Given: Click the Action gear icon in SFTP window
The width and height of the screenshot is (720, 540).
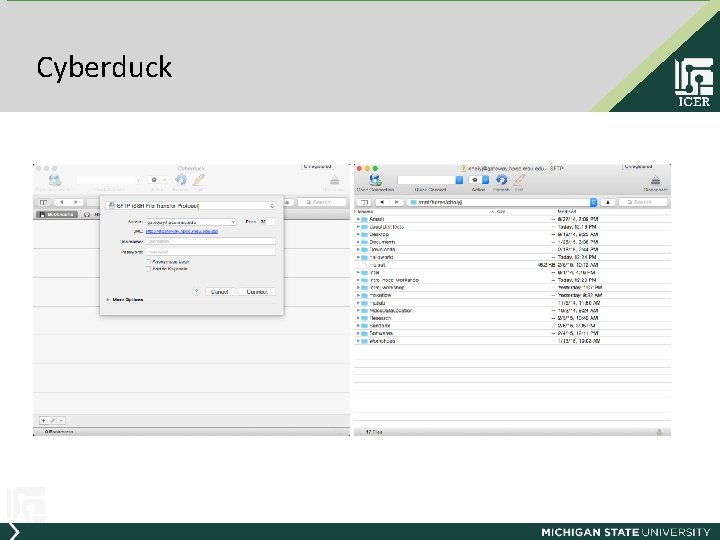Looking at the screenshot, I should coord(475,180).
